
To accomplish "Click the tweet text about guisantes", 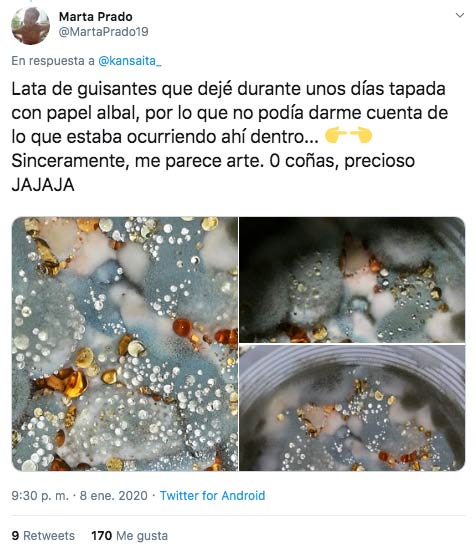I will (x=230, y=137).
